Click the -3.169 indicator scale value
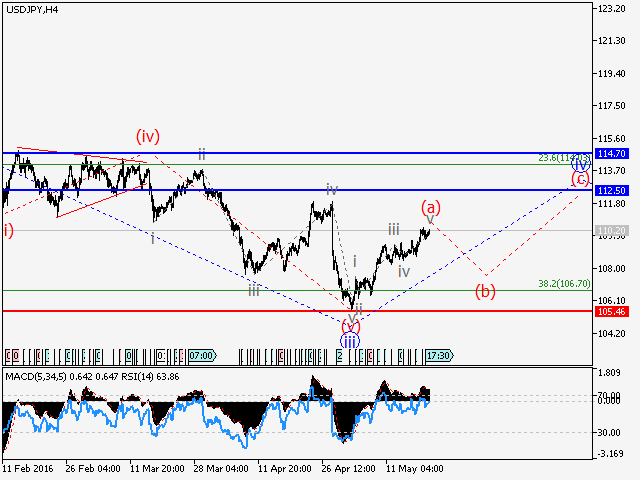 coord(609,454)
